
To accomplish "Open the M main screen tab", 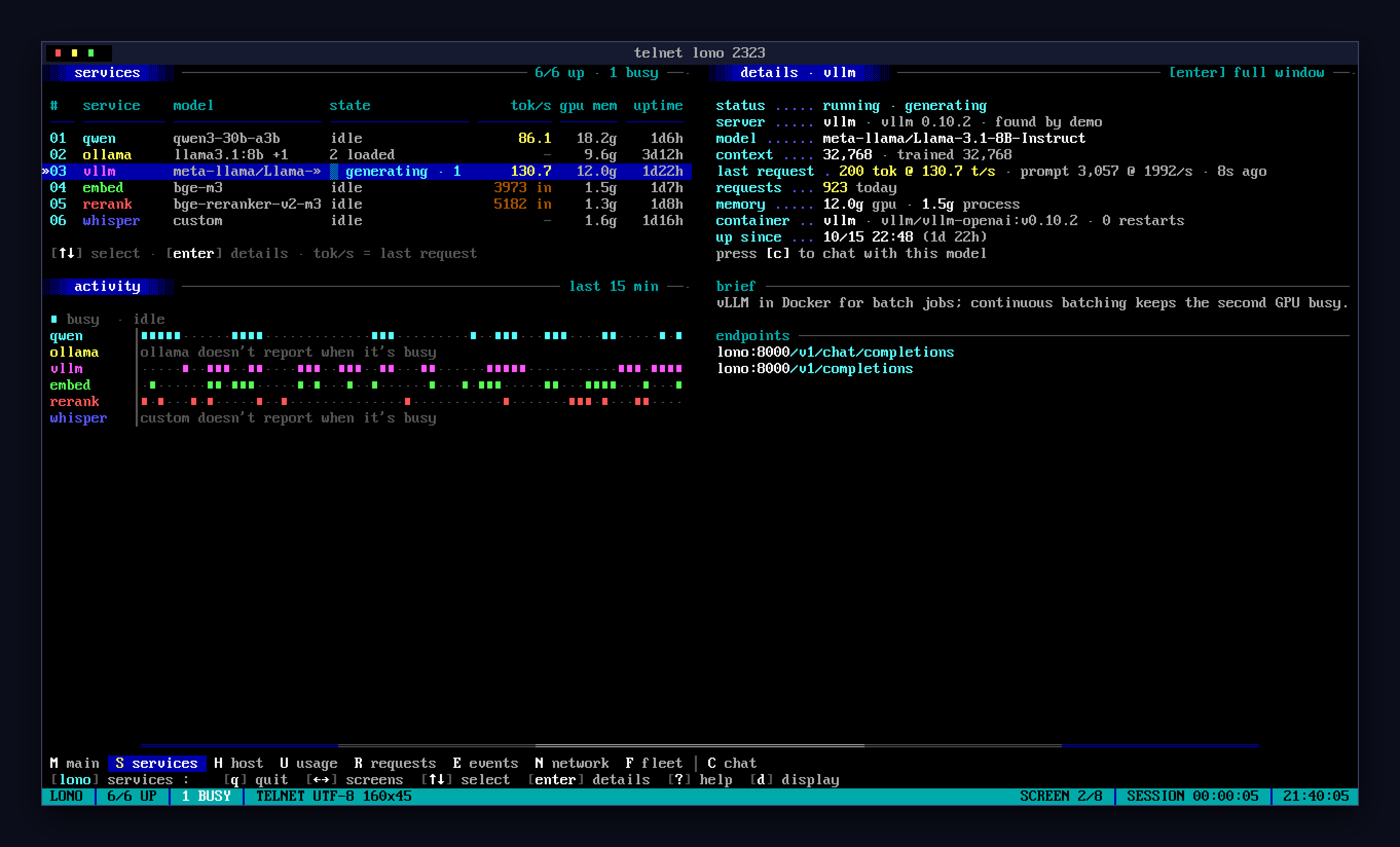I will (75, 763).
